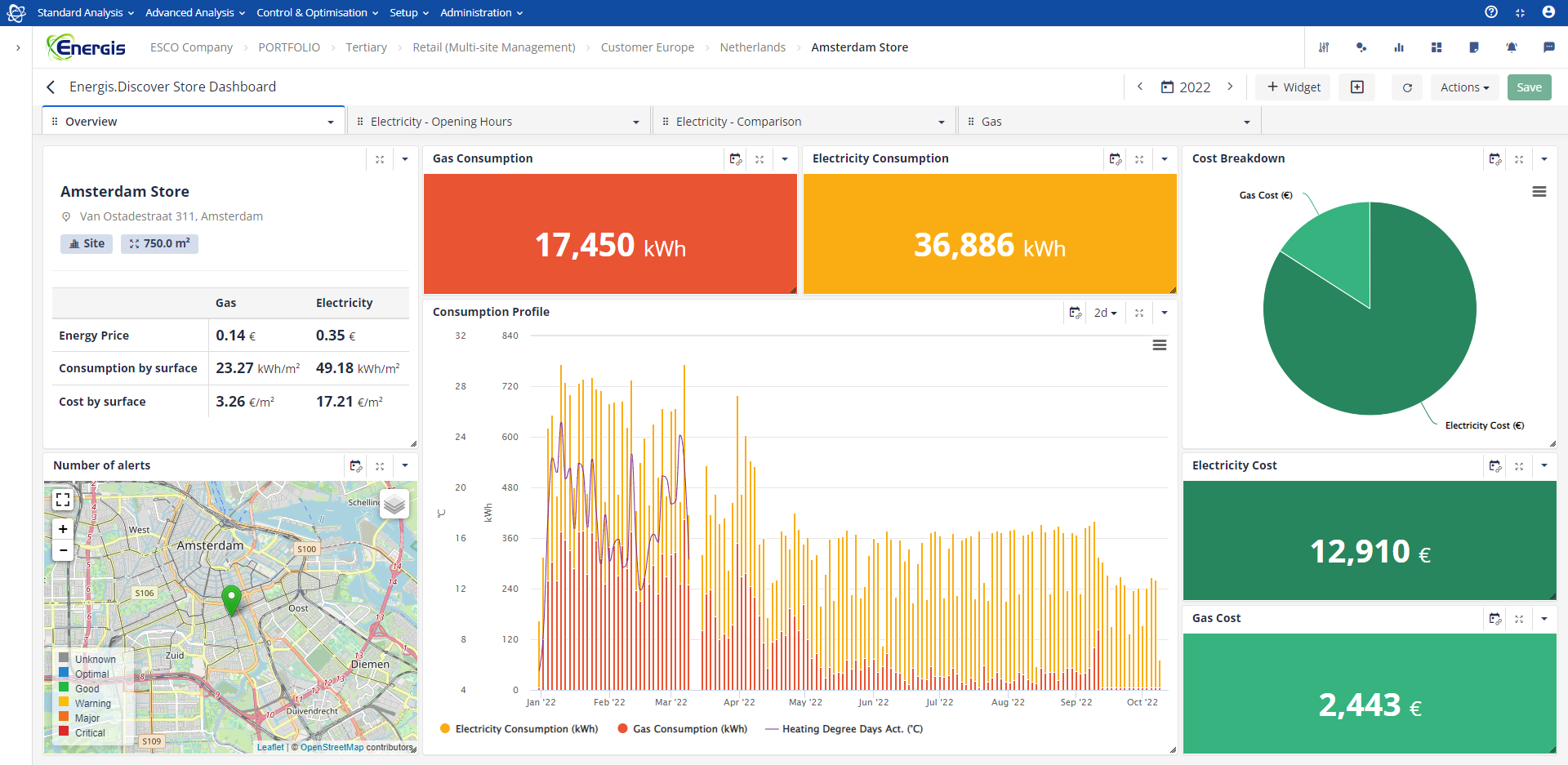Open the Actions dropdown
This screenshot has height=765, width=1568.
pyautogui.click(x=1464, y=87)
